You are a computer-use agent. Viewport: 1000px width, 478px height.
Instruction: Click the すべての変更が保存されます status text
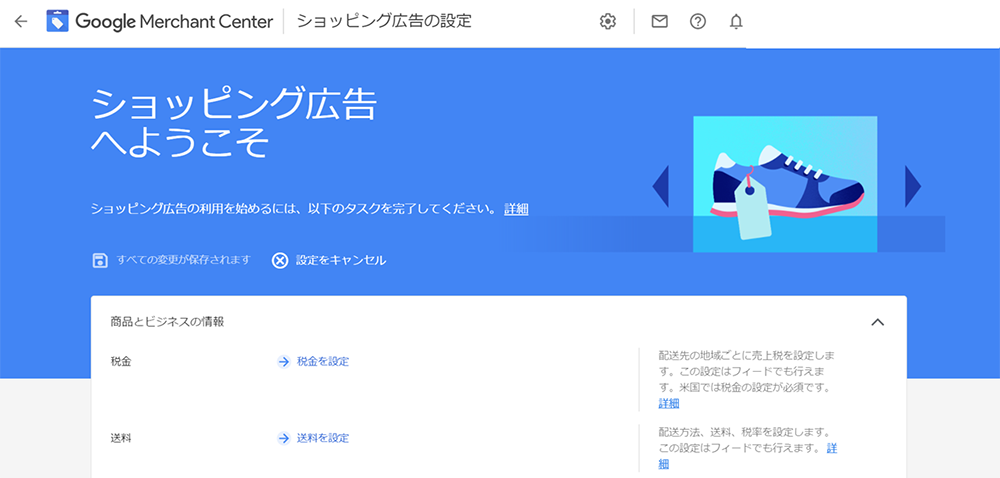click(184, 260)
